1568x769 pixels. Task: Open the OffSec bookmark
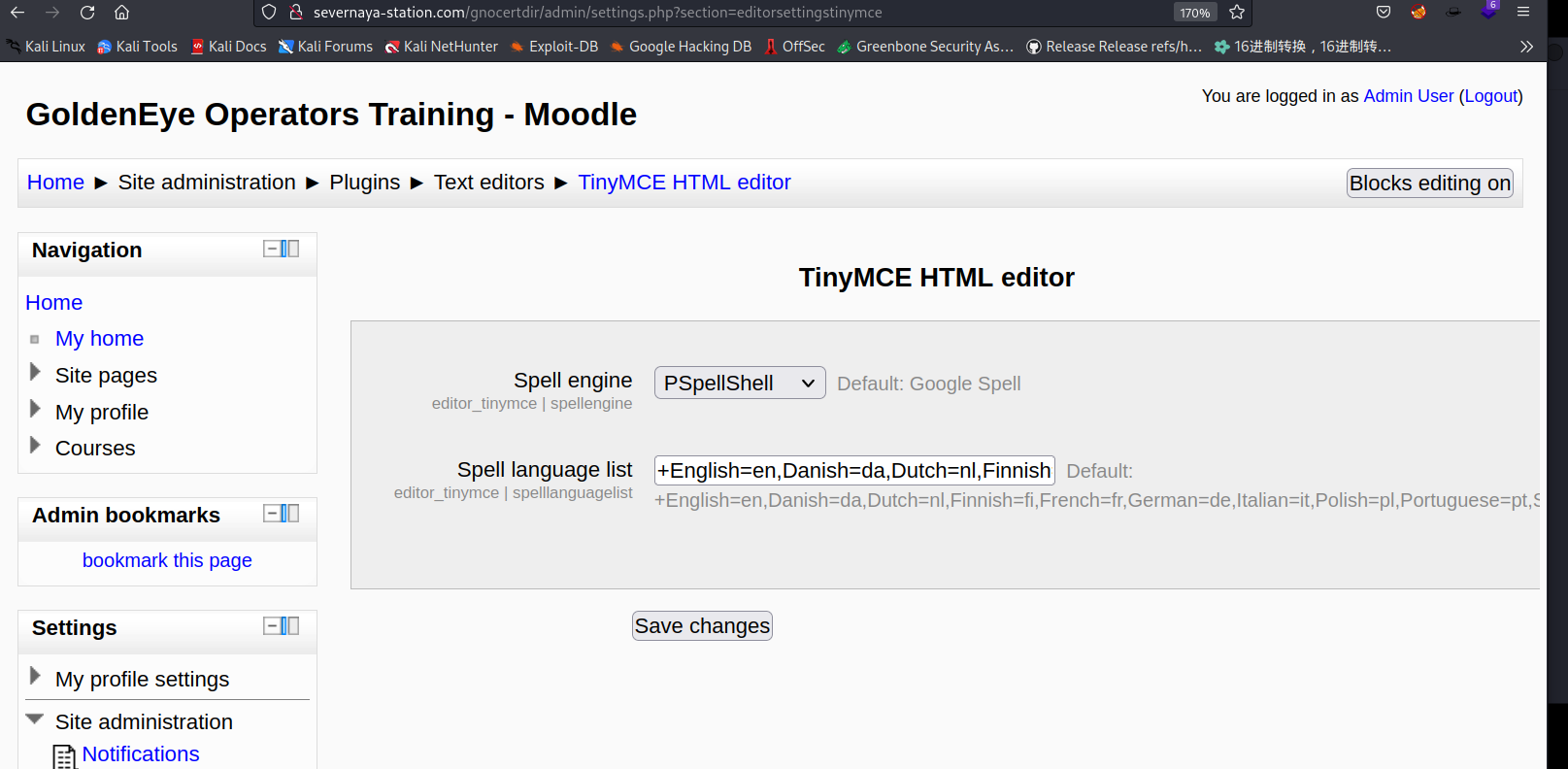click(x=794, y=47)
